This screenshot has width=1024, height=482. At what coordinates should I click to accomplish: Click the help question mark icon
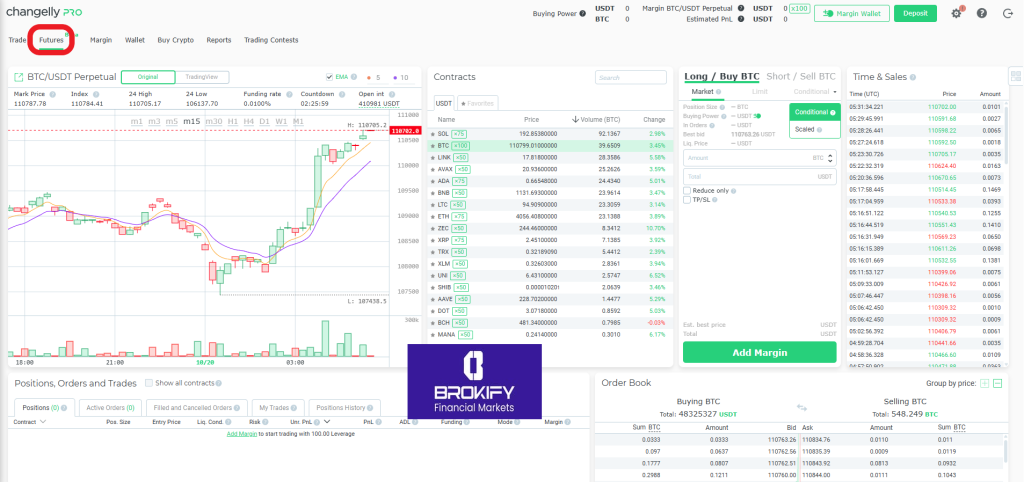tap(981, 14)
